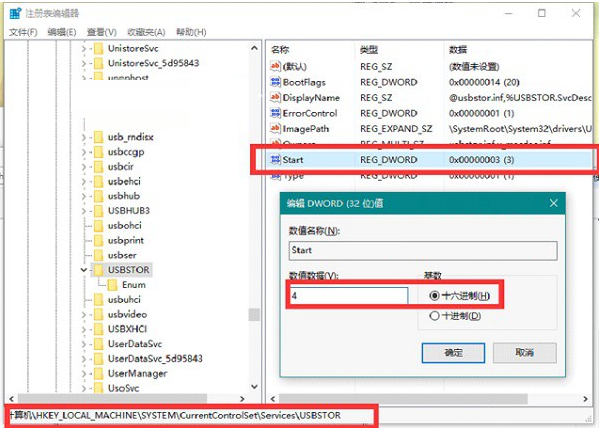Open the 收藏夹(A) menu
Image resolution: width=601 pixels, height=428 pixels.
(146, 32)
